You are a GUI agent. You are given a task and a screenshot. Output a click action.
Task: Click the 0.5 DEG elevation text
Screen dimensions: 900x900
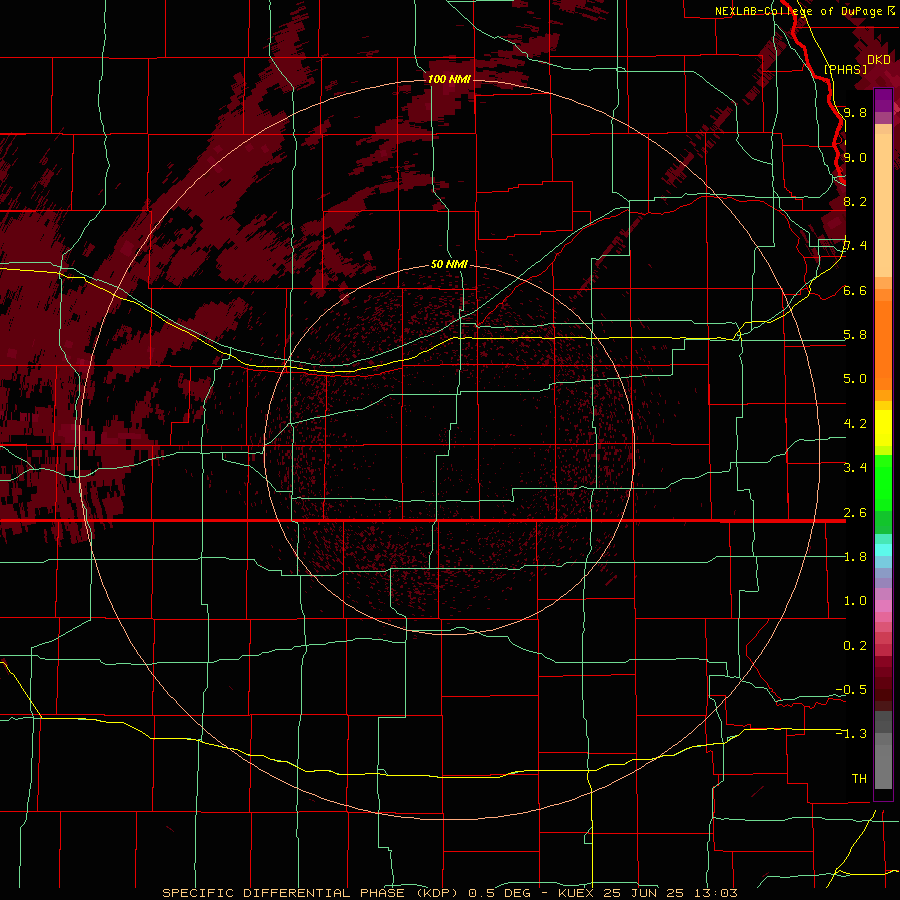(x=498, y=893)
